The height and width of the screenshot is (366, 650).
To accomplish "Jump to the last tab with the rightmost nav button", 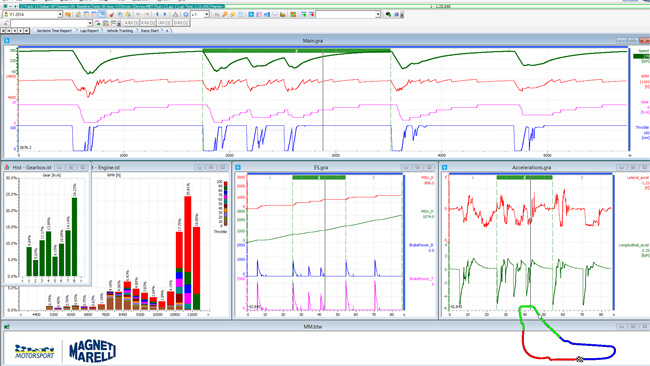I will (x=27, y=31).
